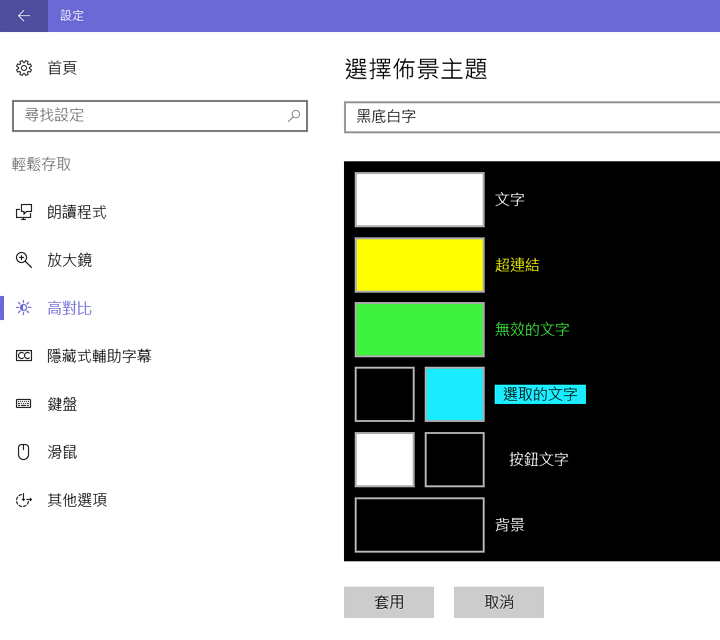Image resolution: width=720 pixels, height=640 pixels.
Task: Pick the black swatch next to 按鈕文字
Action: click(x=455, y=460)
